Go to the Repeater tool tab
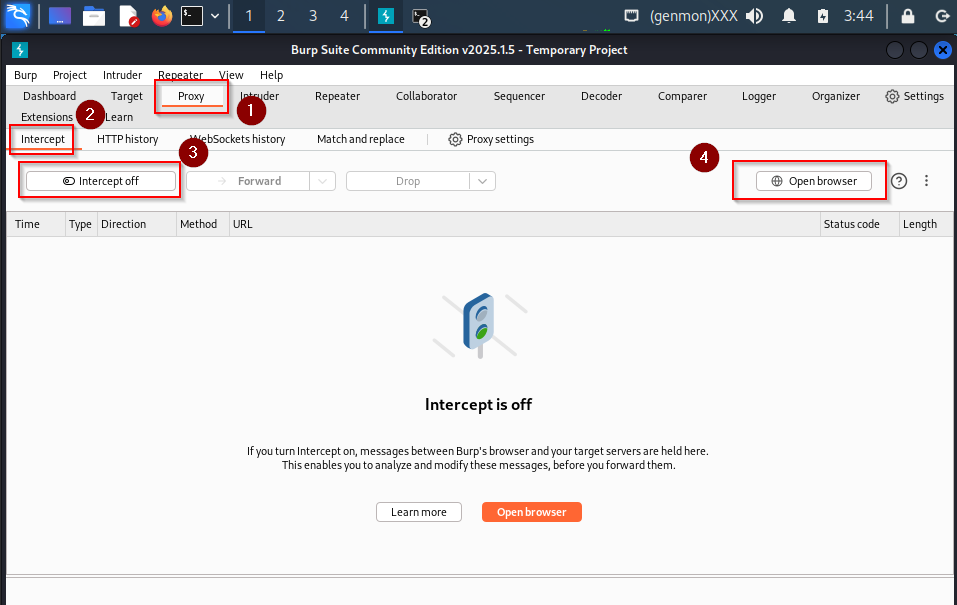 pos(338,96)
